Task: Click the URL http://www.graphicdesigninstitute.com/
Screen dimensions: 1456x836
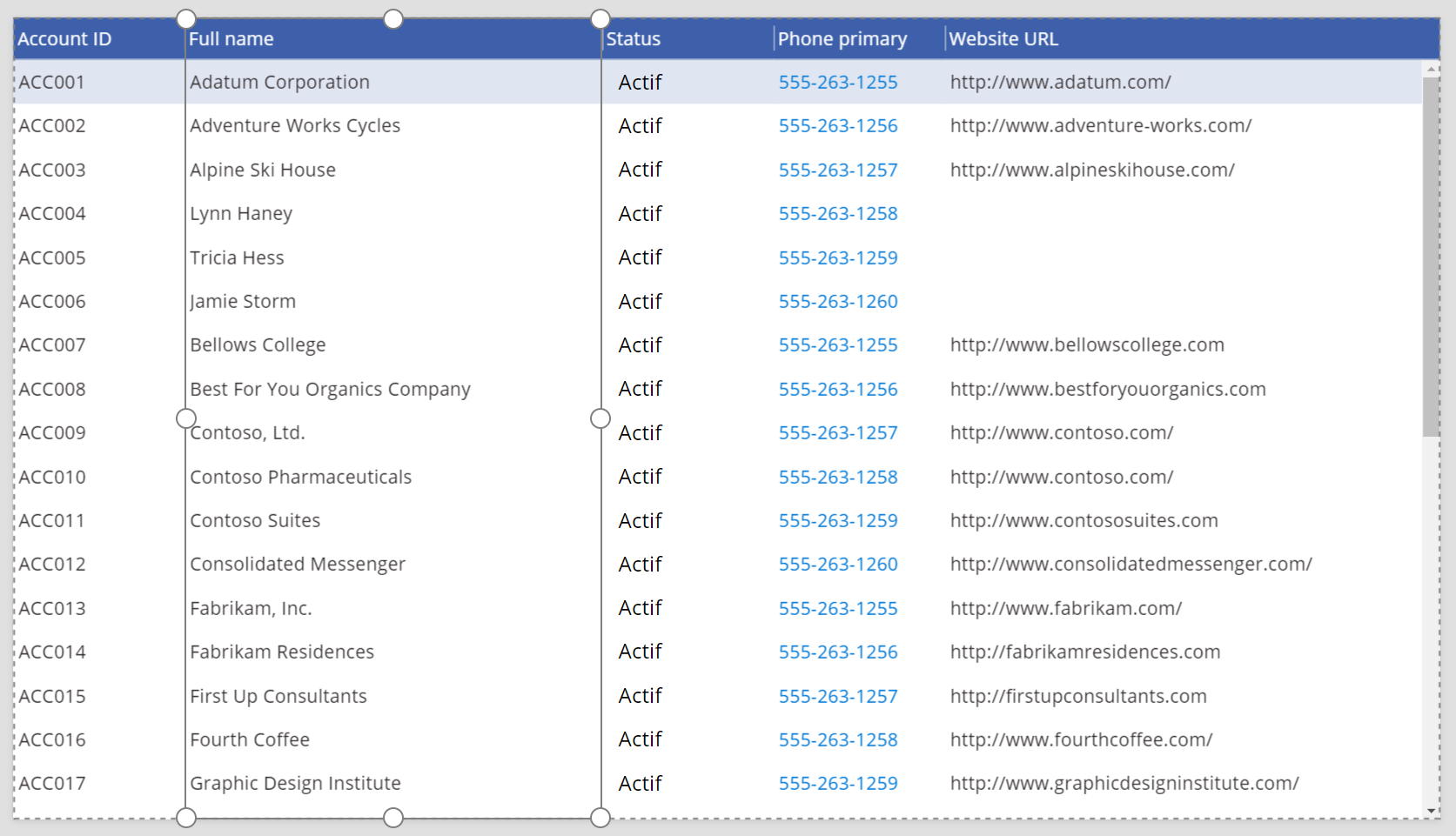Action: (1124, 784)
